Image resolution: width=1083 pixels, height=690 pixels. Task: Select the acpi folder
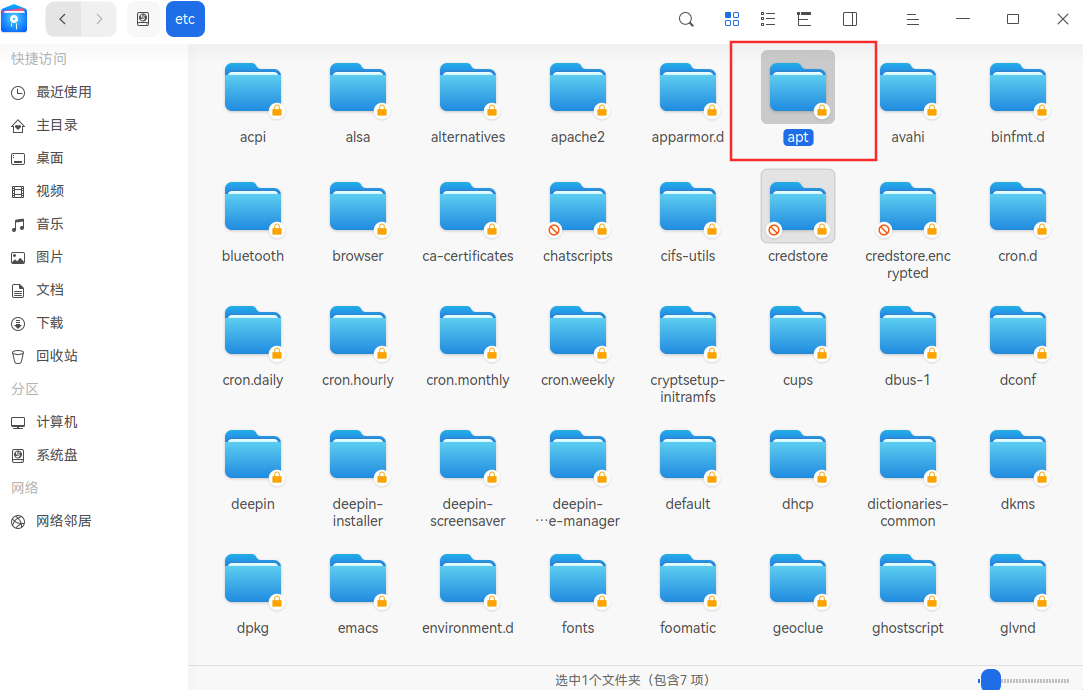(253, 104)
